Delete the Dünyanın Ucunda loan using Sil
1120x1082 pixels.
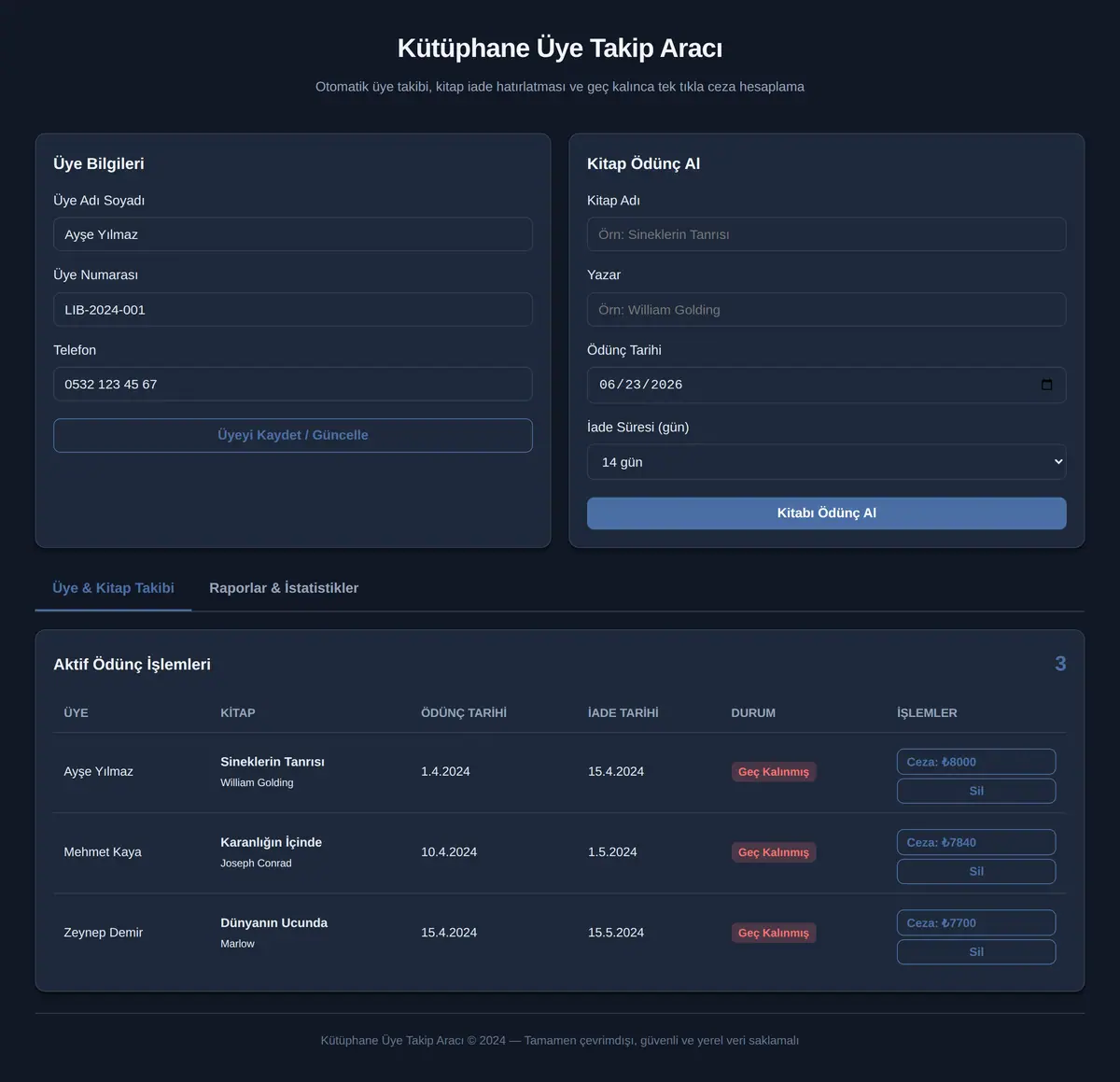click(976, 951)
